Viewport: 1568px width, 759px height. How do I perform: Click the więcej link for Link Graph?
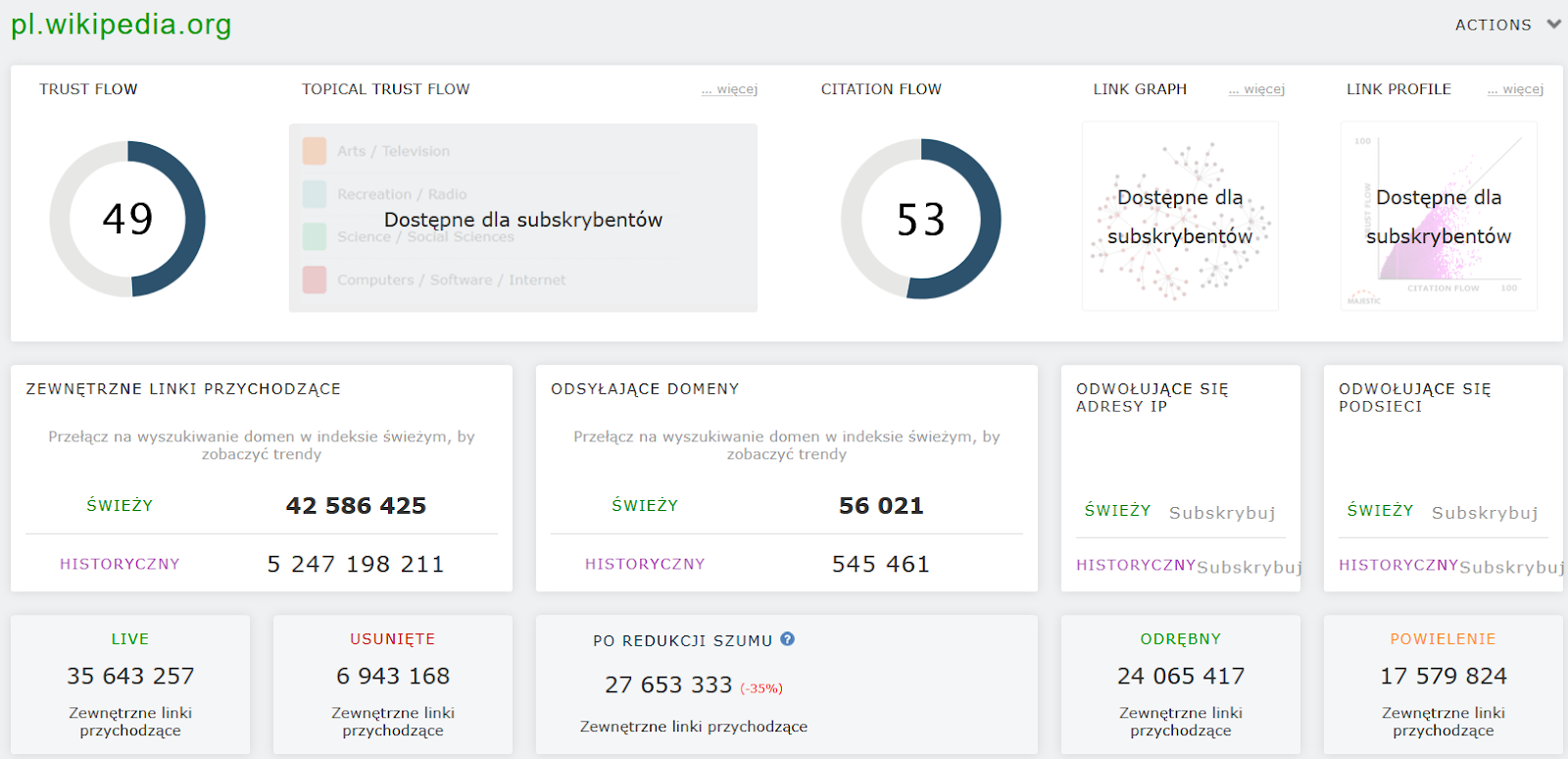[x=1256, y=89]
